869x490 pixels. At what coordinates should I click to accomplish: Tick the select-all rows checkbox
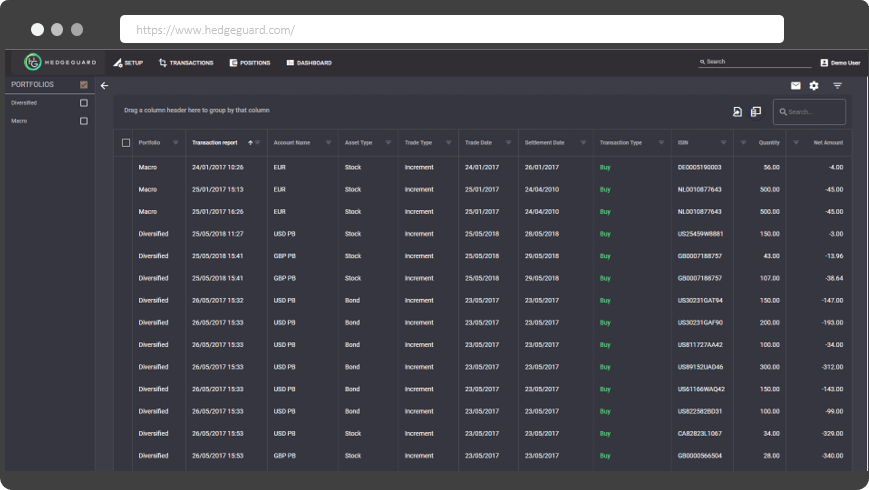pyautogui.click(x=126, y=143)
